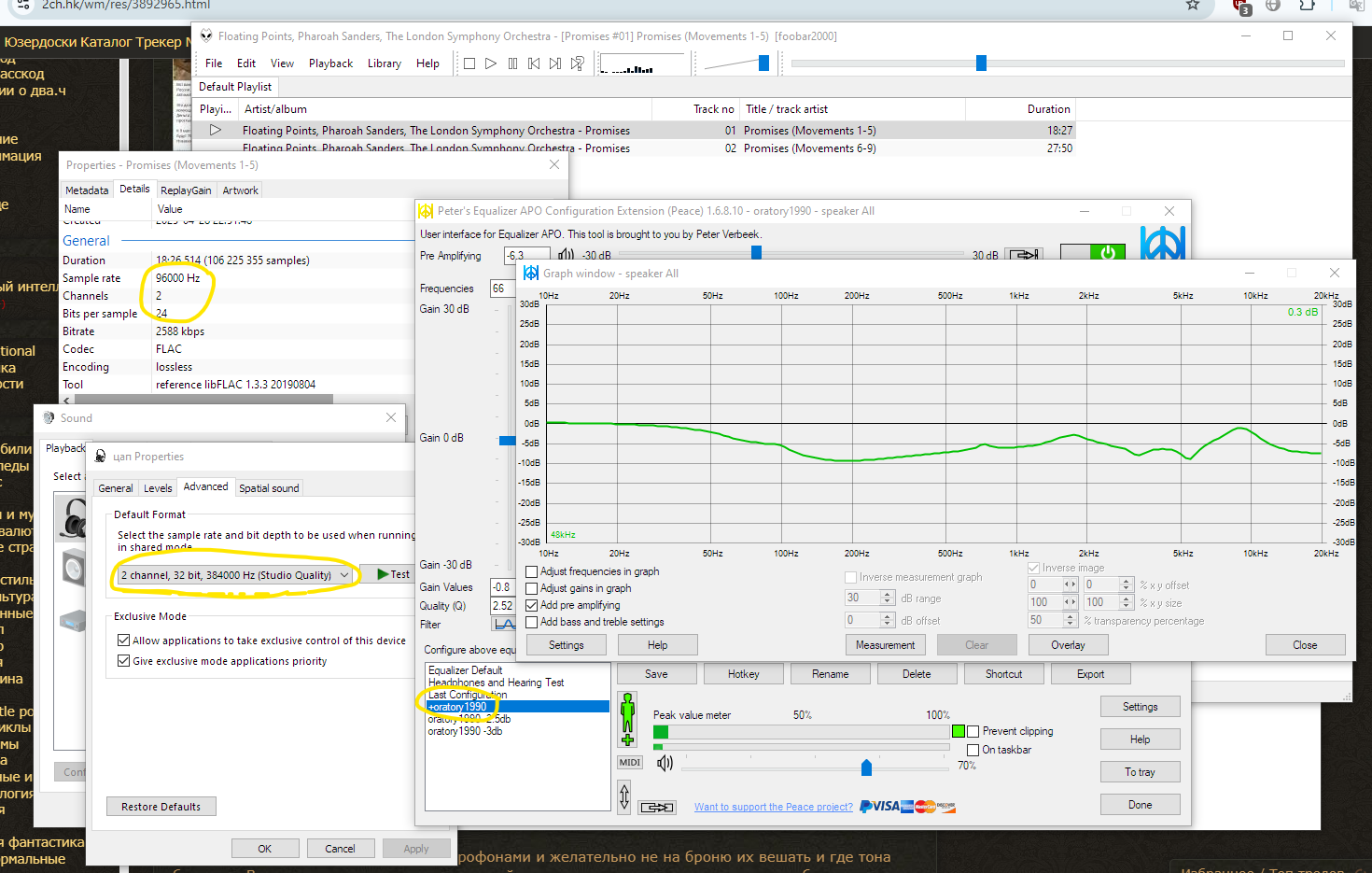Click the Overlay button in Graph window
The image size is (1372, 873).
point(1068,645)
